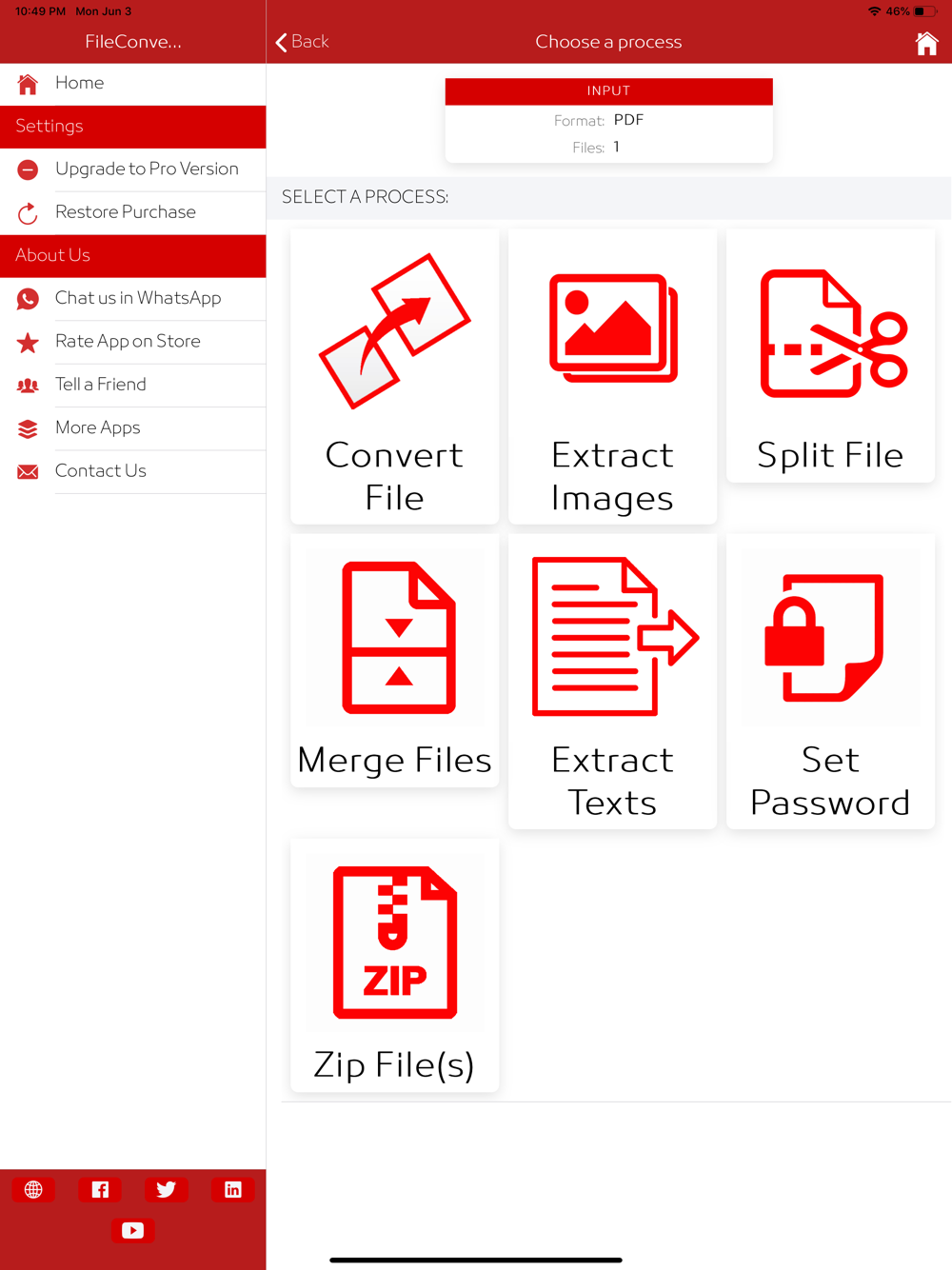This screenshot has height=1270, width=952.
Task: Select the Extract Texts document icon
Action: 615,636
